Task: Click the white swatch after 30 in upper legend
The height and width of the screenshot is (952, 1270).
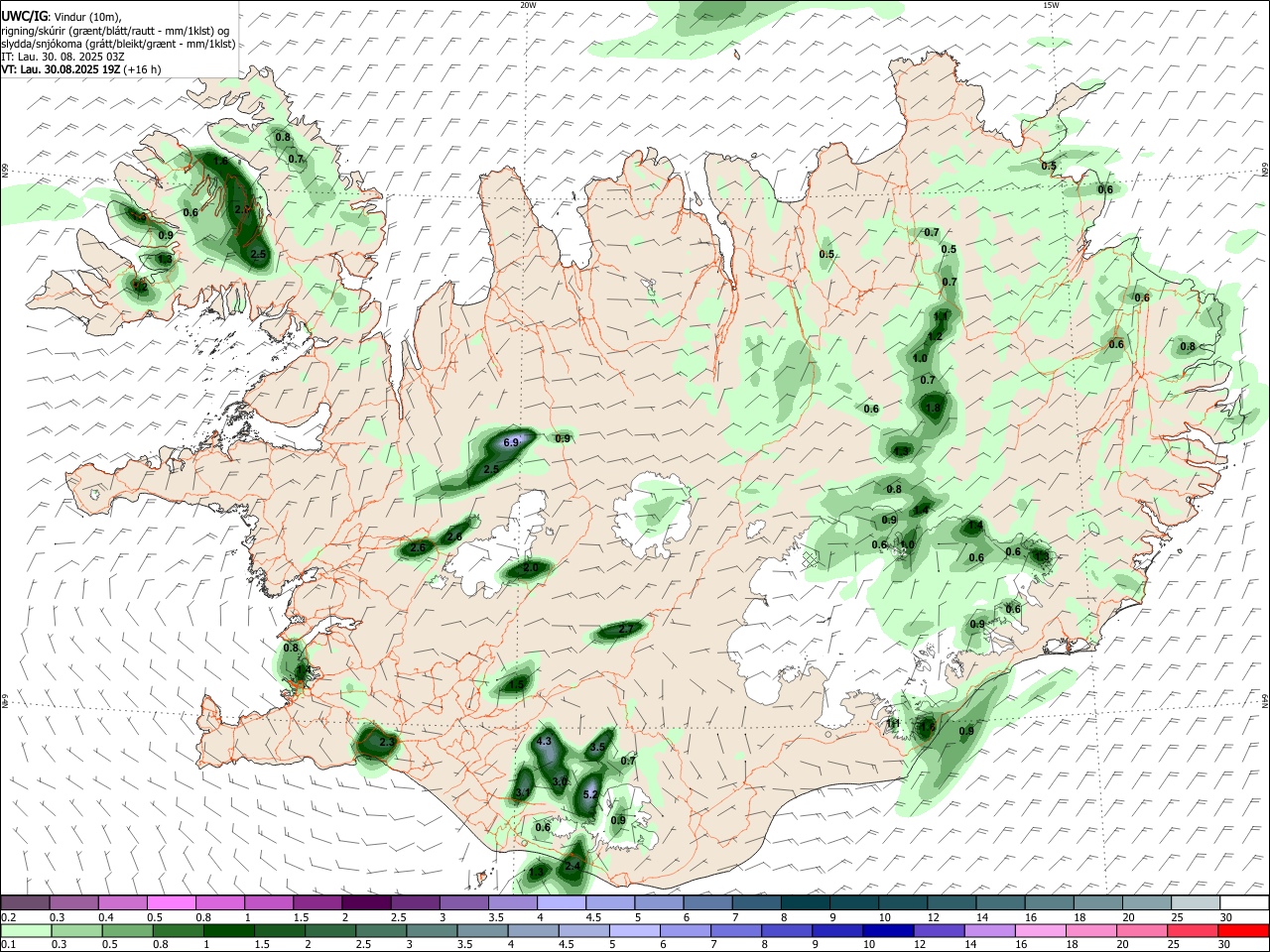Action: (x=1244, y=902)
